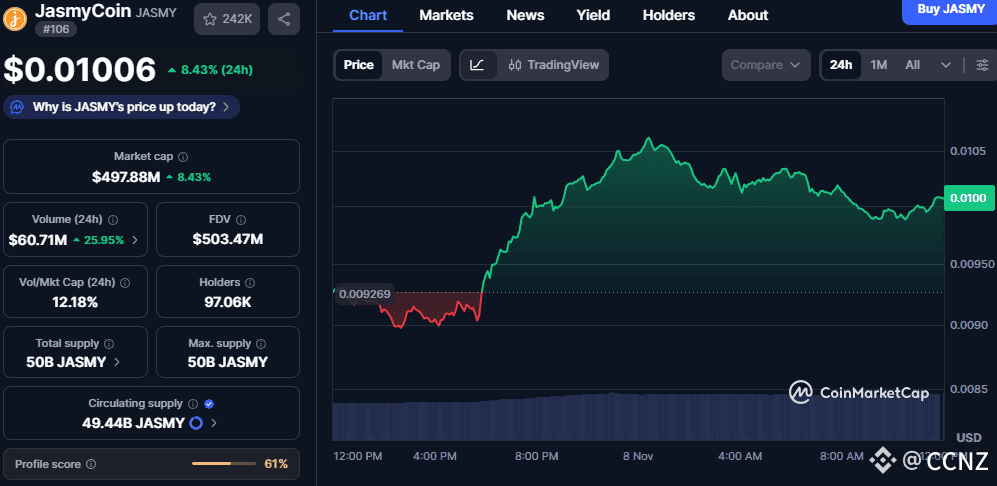Add JasmyCoin to watchlist with the star button

(227, 19)
